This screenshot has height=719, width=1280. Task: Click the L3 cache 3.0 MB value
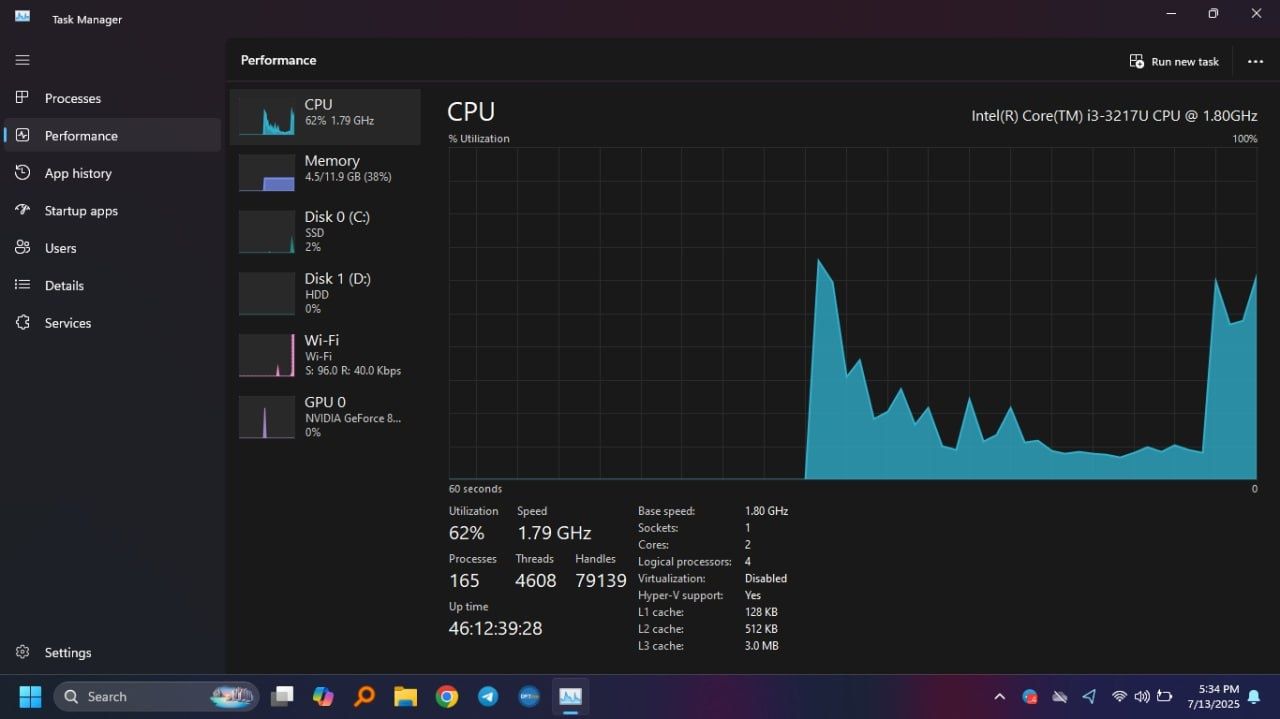[x=762, y=646]
